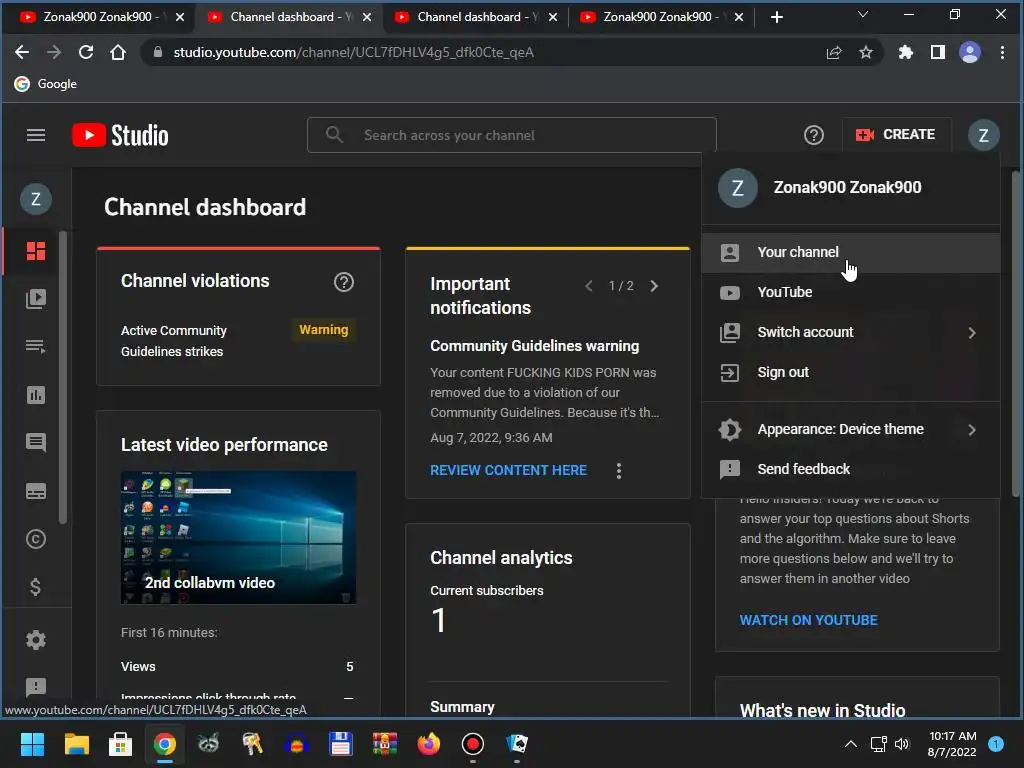Screen dimensions: 1024x768
Task: Click the browser home icon
Action: [118, 52]
